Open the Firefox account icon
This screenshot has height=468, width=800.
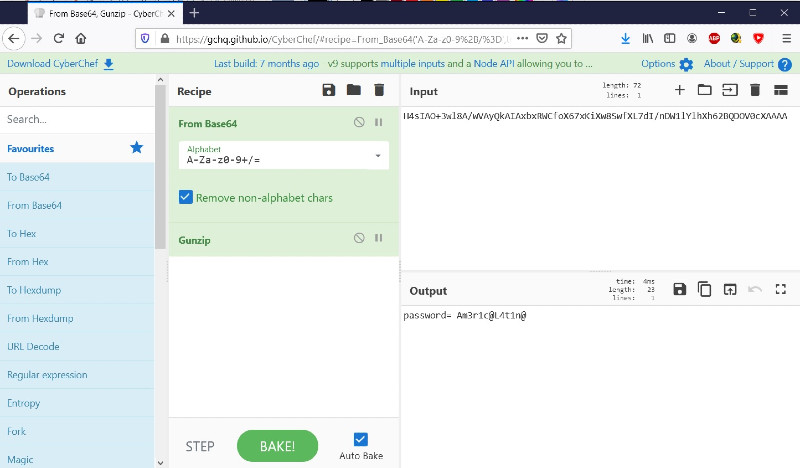[x=692, y=38]
